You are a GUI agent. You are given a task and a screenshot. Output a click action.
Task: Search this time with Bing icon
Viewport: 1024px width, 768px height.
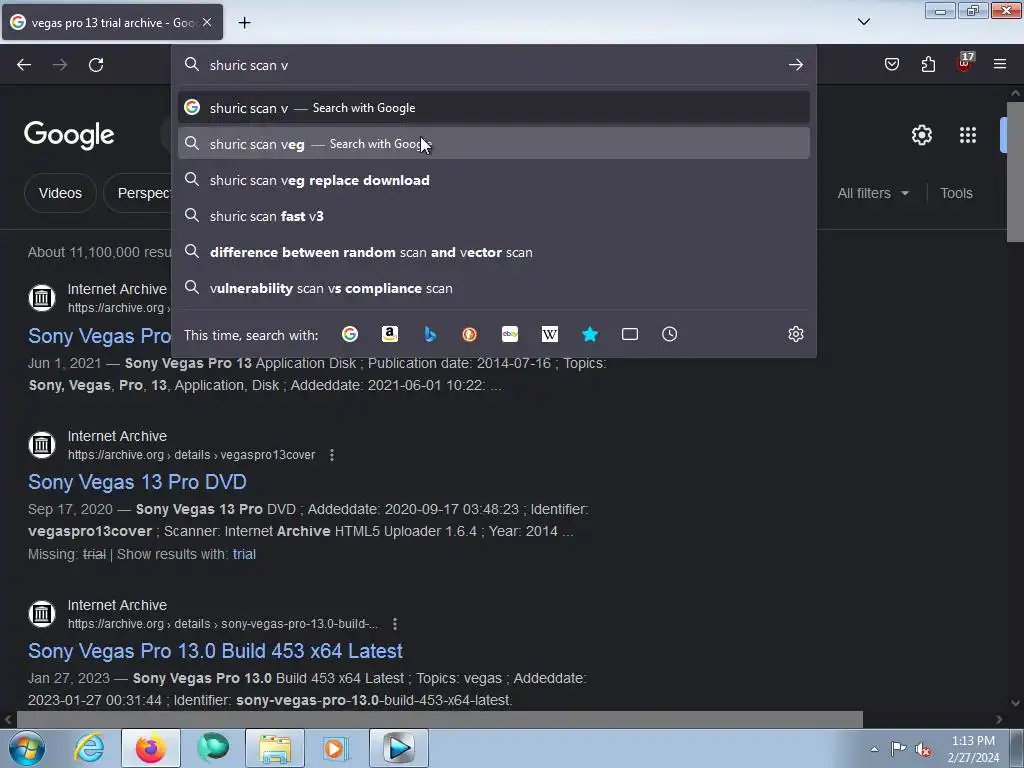(x=430, y=334)
